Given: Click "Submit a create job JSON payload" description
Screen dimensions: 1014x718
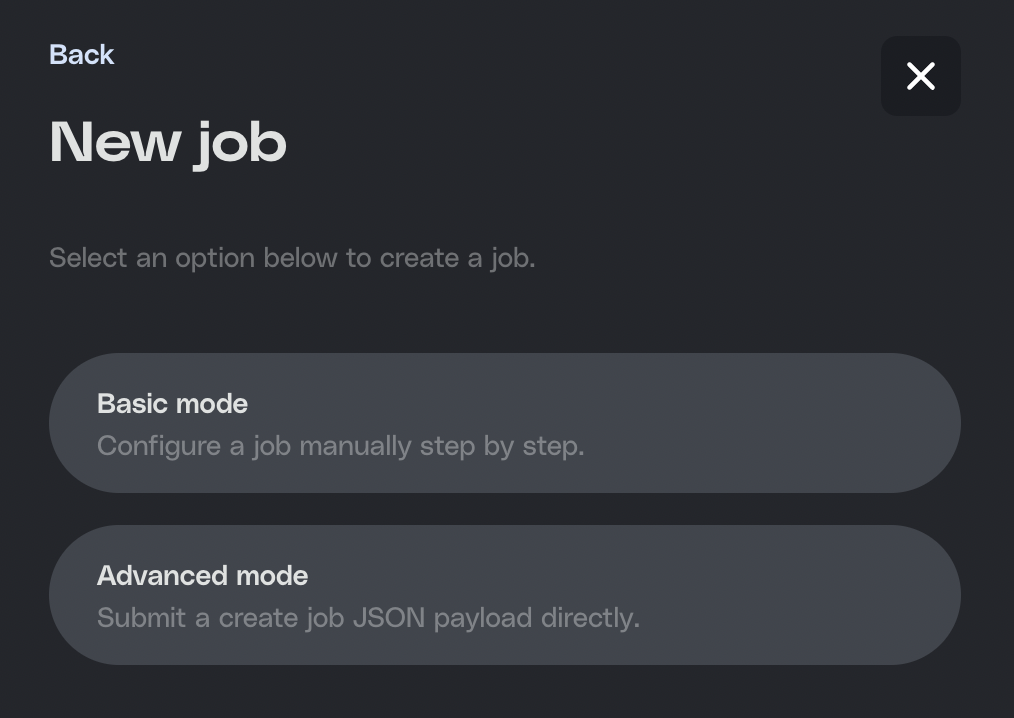Looking at the screenshot, I should click(x=368, y=618).
